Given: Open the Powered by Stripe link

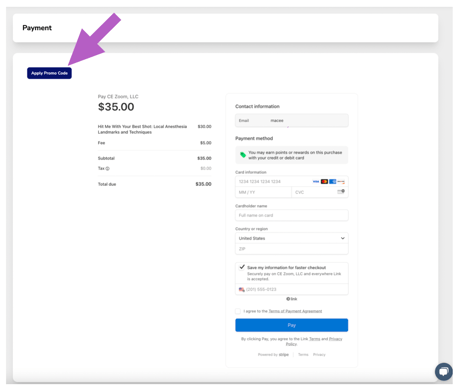Looking at the screenshot, I should tap(273, 355).
